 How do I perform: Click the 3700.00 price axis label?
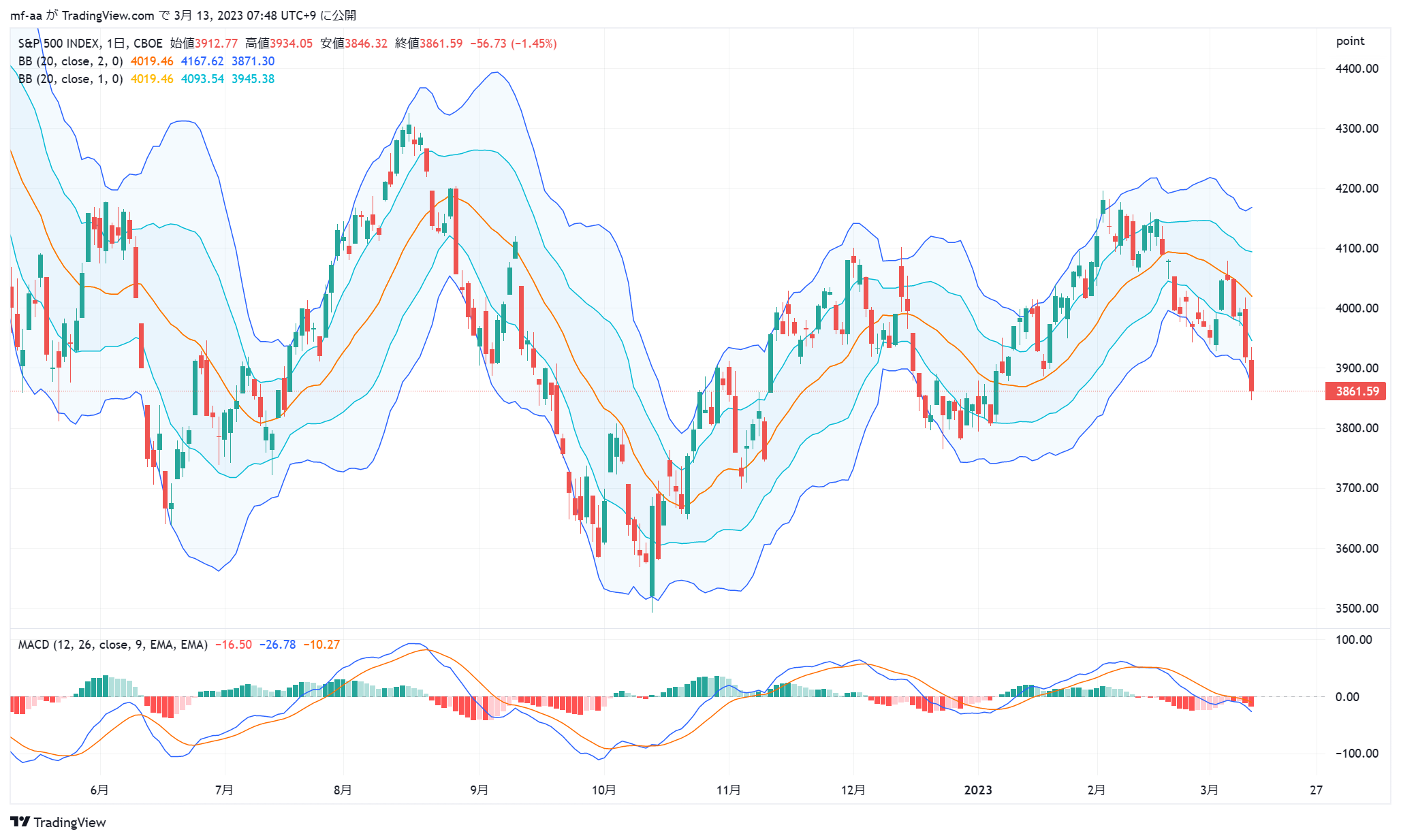point(1357,488)
